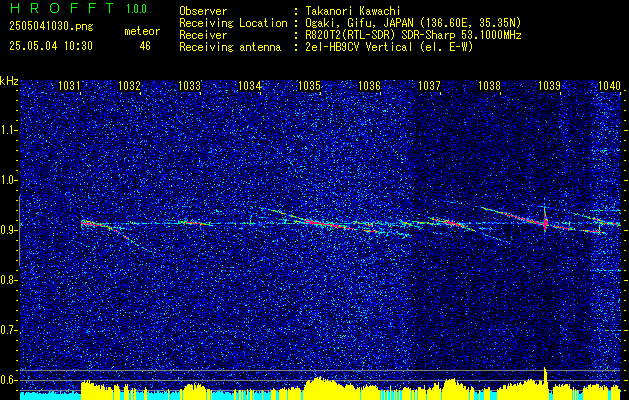Click the tall yellow power spike near 1039
Viewport: 629px width, 400px height.
coord(545,383)
